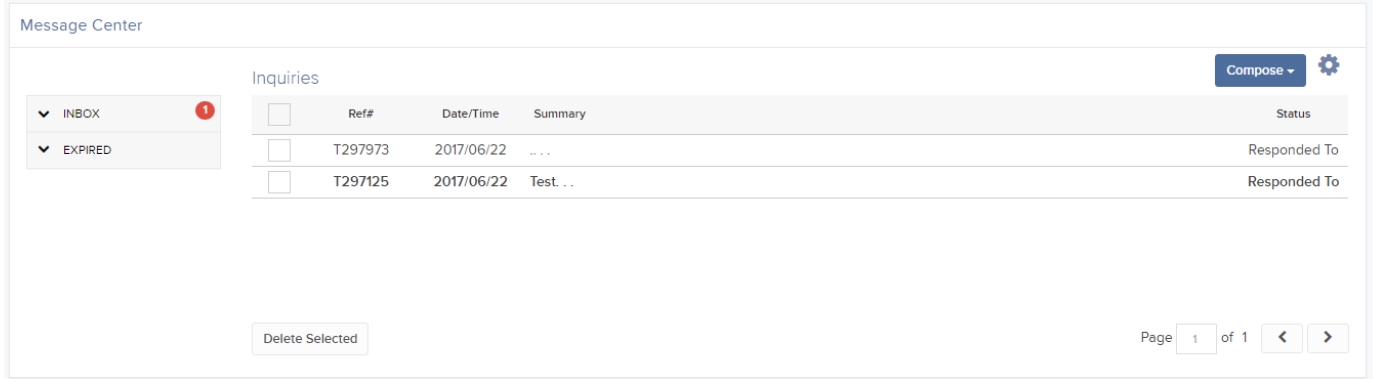The image size is (1373, 382).
Task: Open the settings gear icon
Action: coord(1328,65)
